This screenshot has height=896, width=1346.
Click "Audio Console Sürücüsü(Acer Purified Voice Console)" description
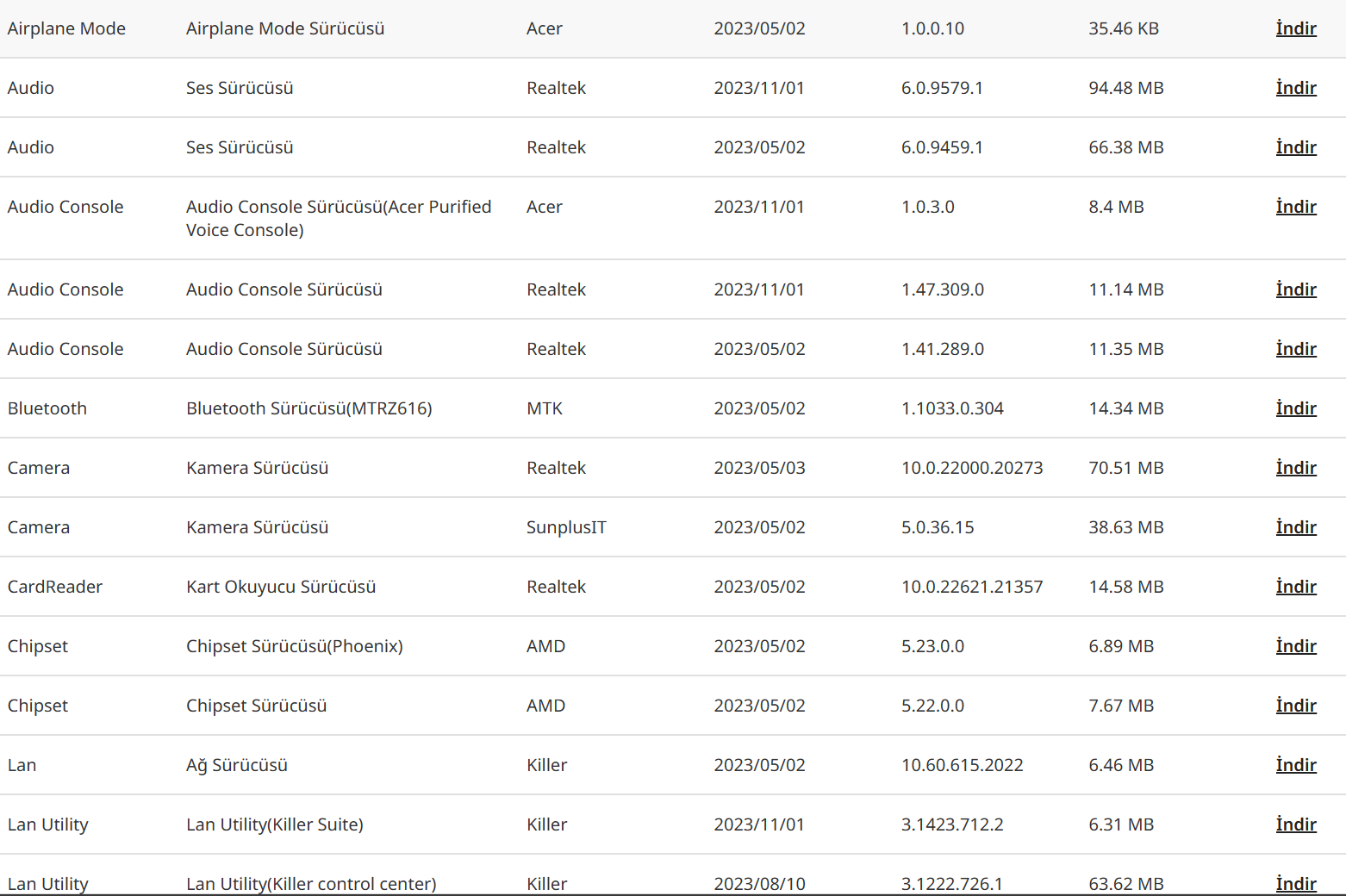339,218
